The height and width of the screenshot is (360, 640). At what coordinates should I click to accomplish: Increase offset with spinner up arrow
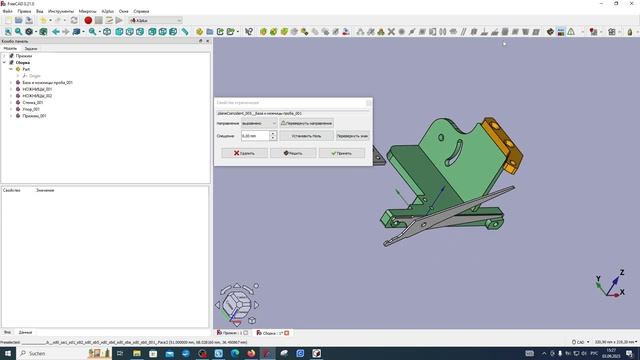[273, 133]
